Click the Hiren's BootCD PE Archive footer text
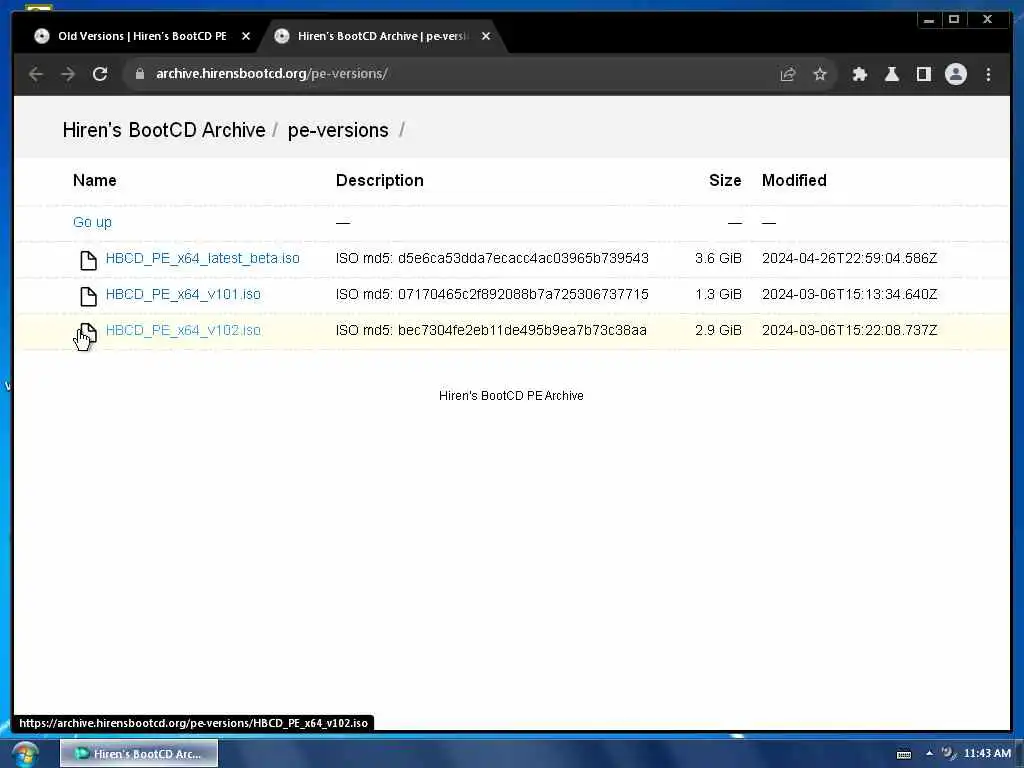This screenshot has width=1024, height=768. (511, 396)
